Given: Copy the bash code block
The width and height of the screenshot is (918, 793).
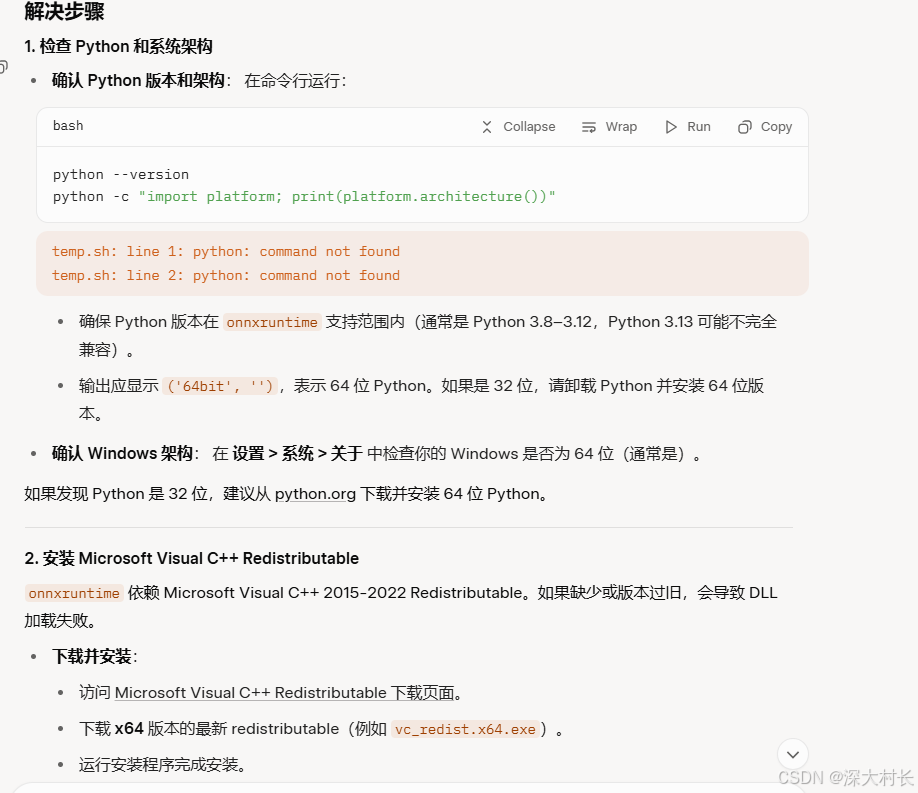Looking at the screenshot, I should pos(765,127).
